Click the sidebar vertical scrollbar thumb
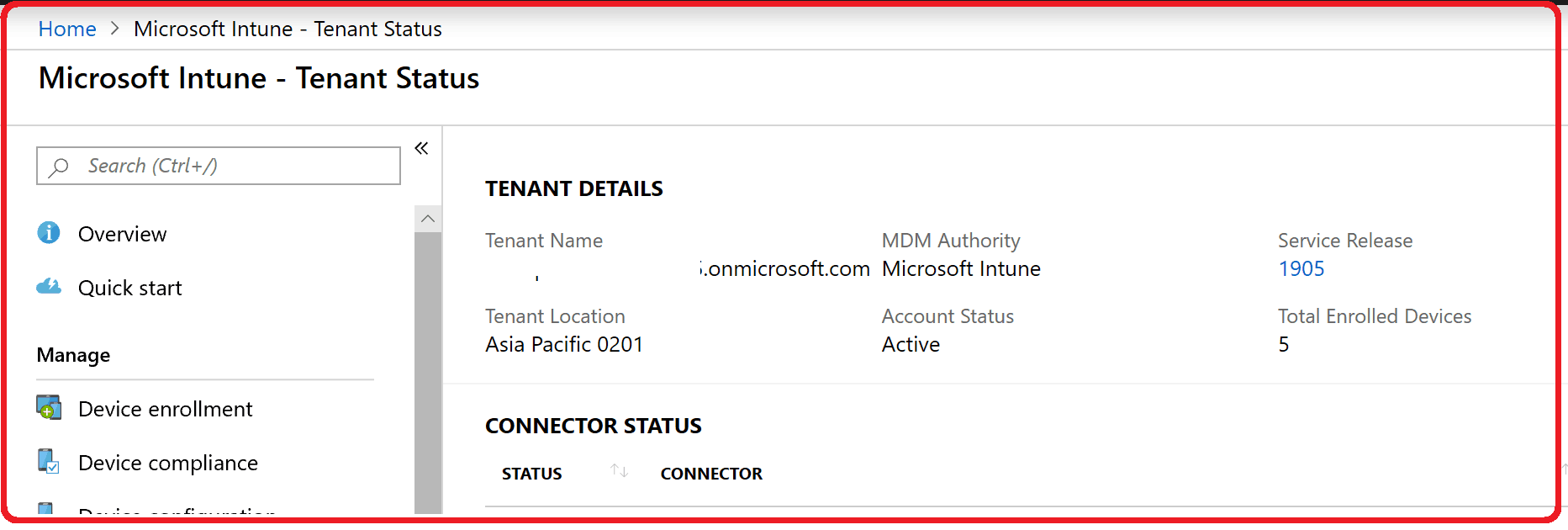1568x530 pixels. [428, 373]
